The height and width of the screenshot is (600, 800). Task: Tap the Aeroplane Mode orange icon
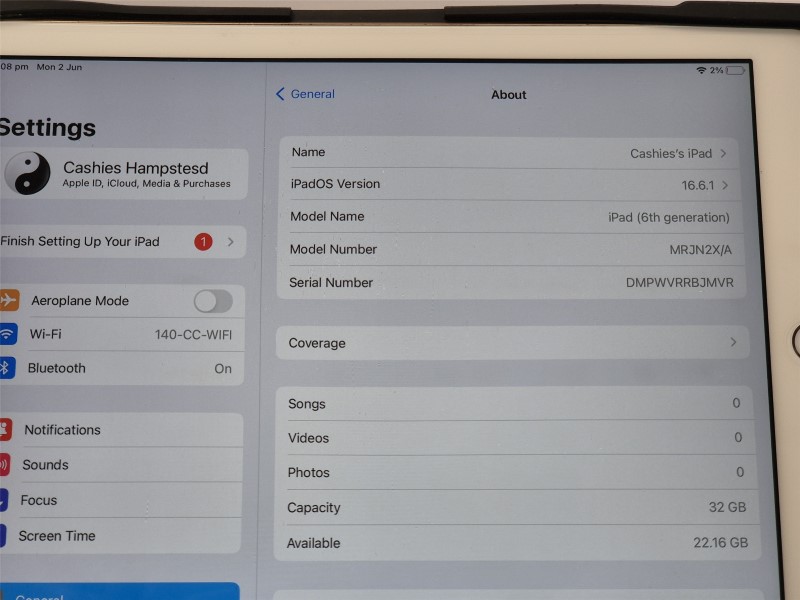pyautogui.click(x=8, y=300)
